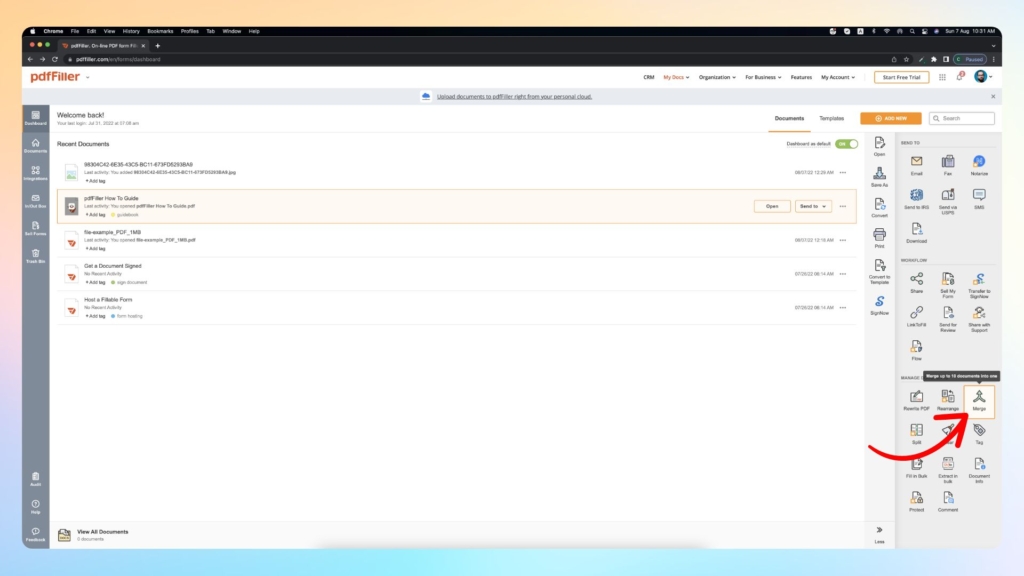
Task: Open the Features menu item
Action: [801, 77]
